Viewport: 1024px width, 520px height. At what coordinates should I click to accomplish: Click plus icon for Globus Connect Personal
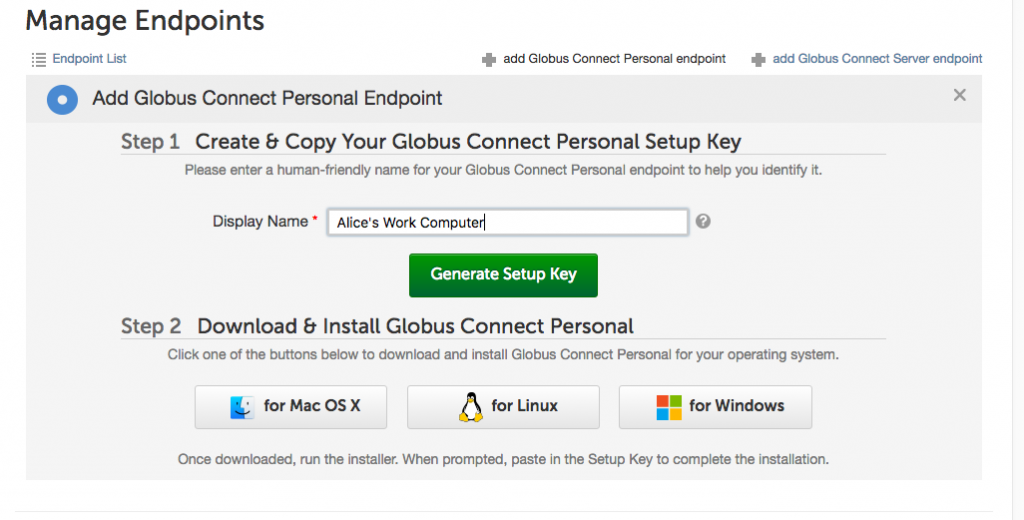(489, 60)
